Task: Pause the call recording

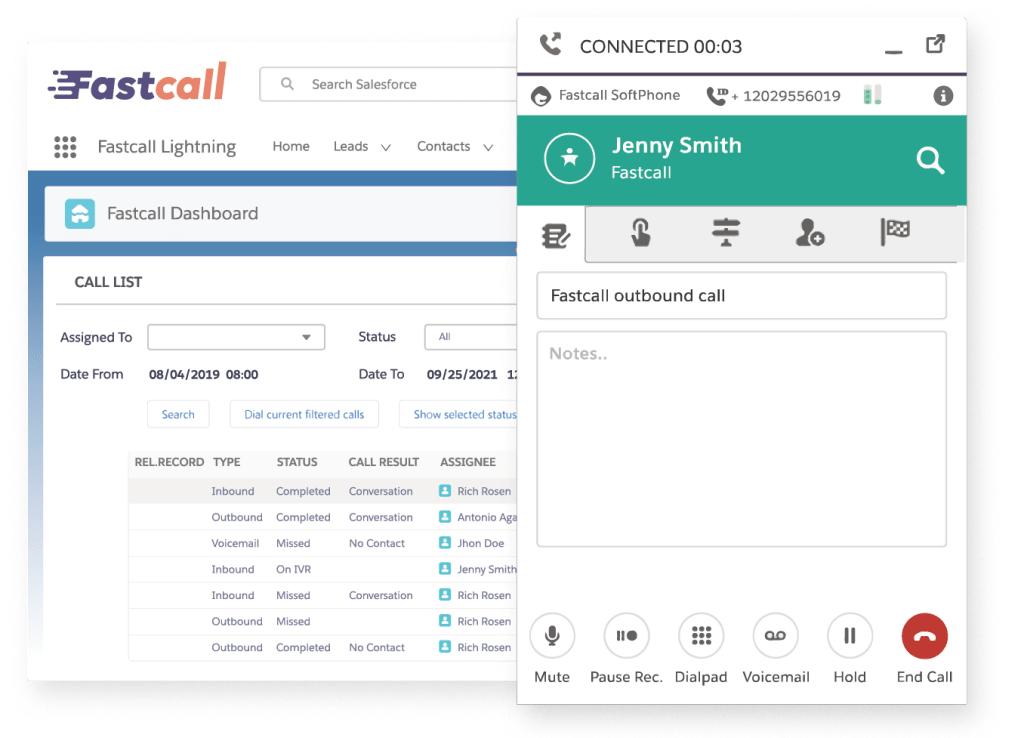Action: [626, 635]
